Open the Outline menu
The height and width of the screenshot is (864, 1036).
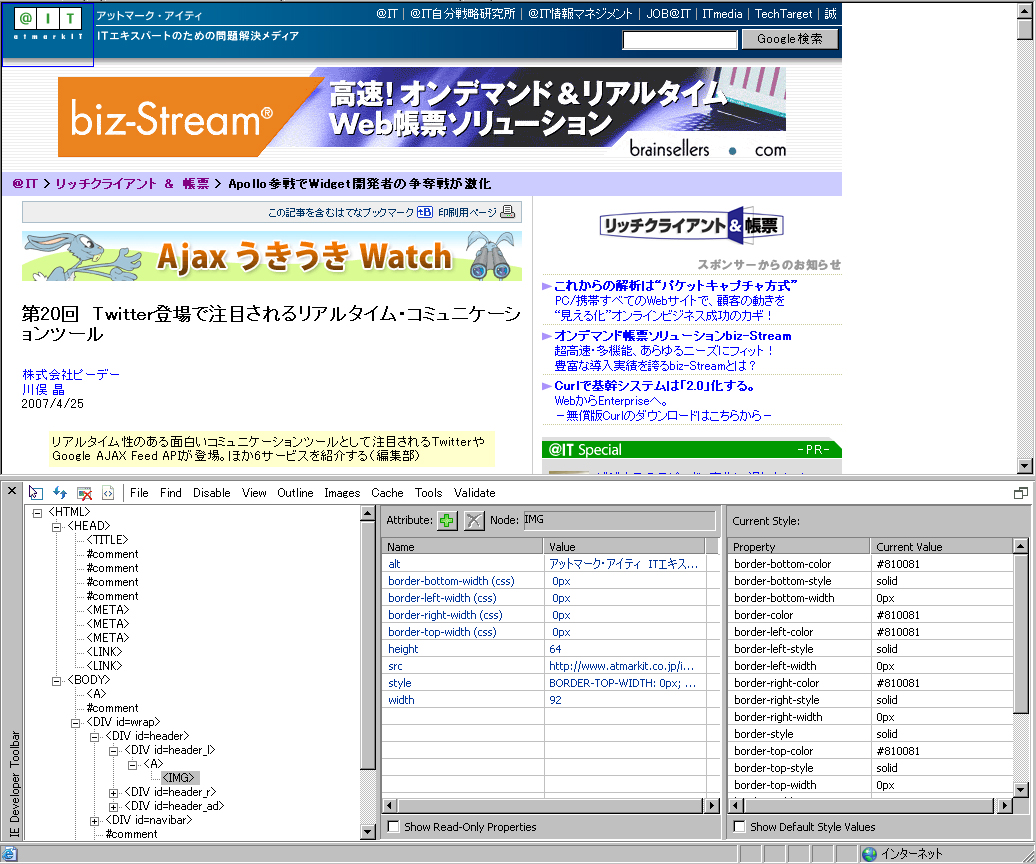tap(295, 493)
